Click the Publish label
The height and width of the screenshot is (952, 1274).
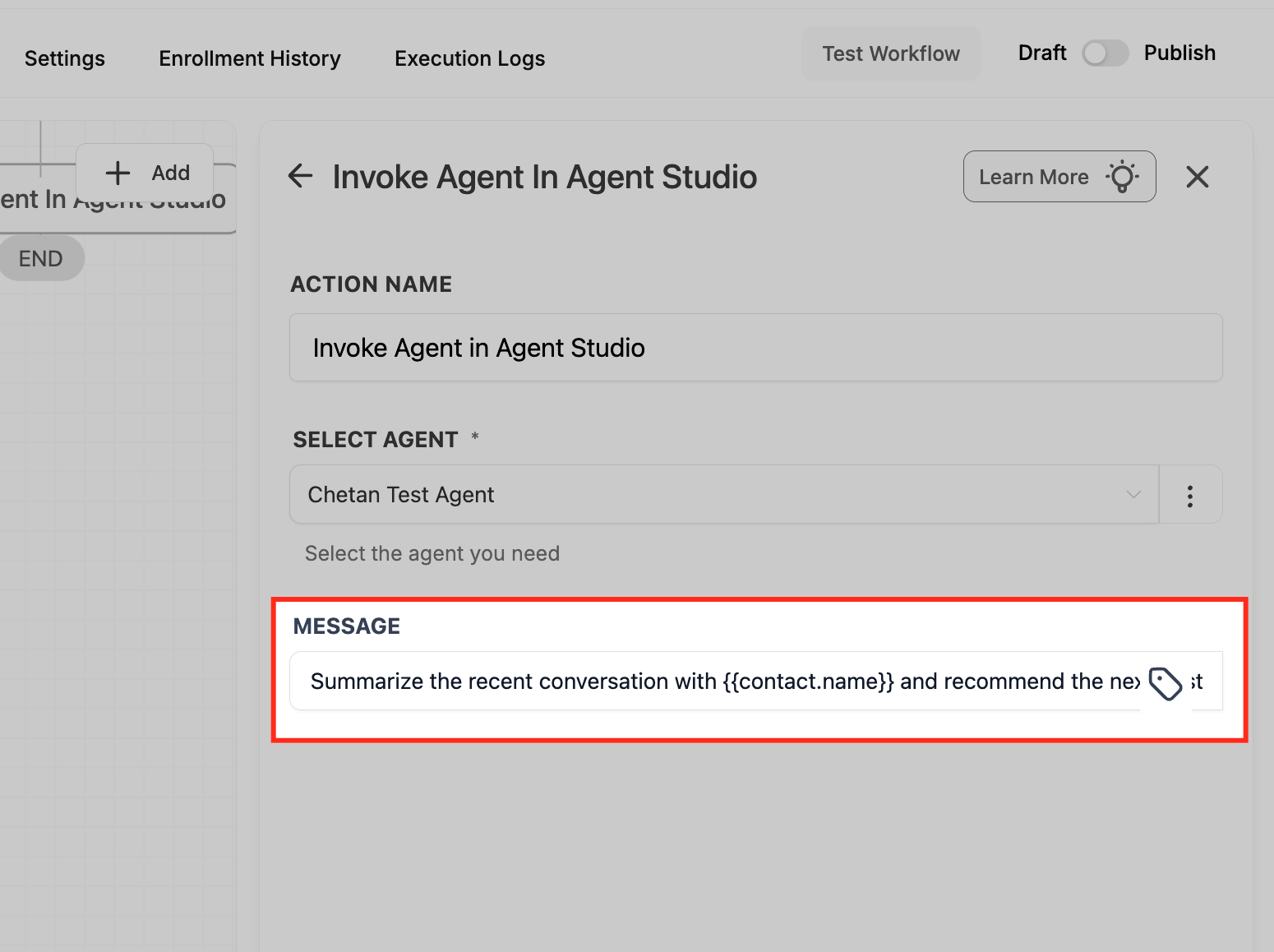coord(1179,53)
